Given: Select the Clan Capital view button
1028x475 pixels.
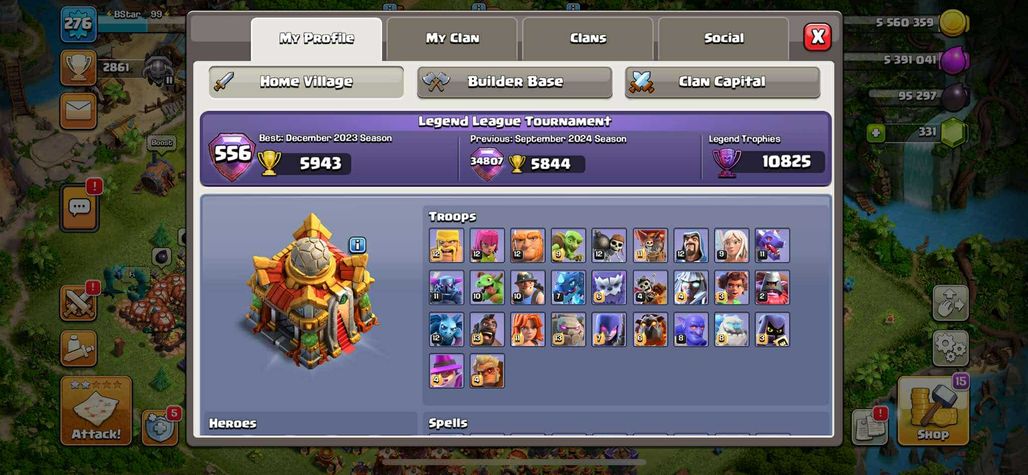Looking at the screenshot, I should click(722, 82).
